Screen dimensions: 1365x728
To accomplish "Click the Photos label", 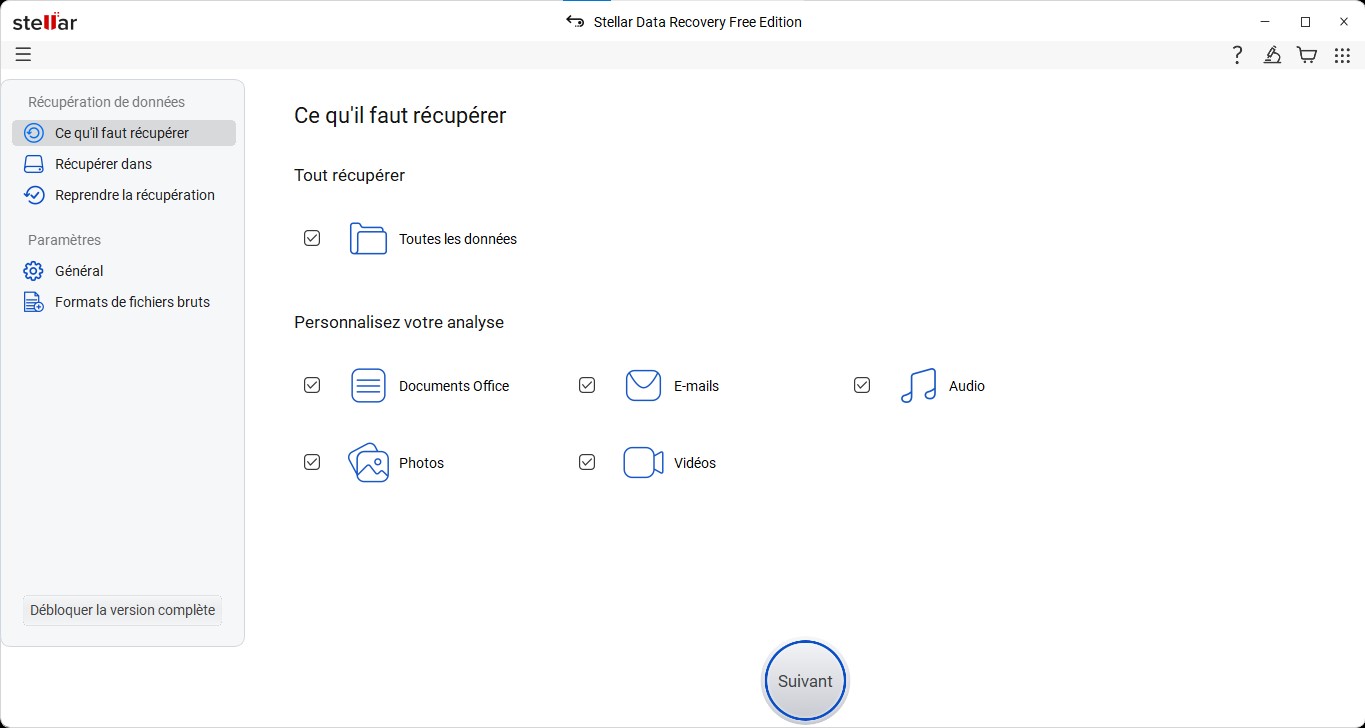I will 421,463.
